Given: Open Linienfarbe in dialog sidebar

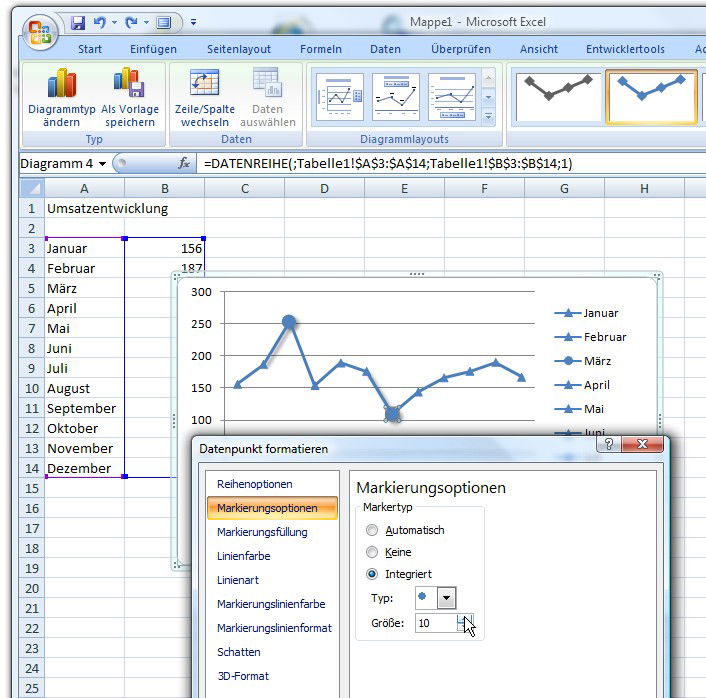Looking at the screenshot, I should click(272, 556).
